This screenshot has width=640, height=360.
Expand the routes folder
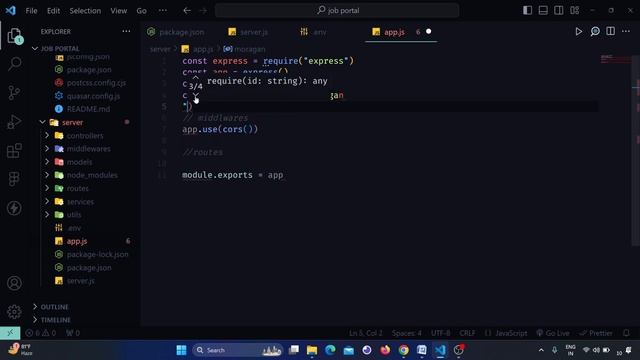click(47, 188)
